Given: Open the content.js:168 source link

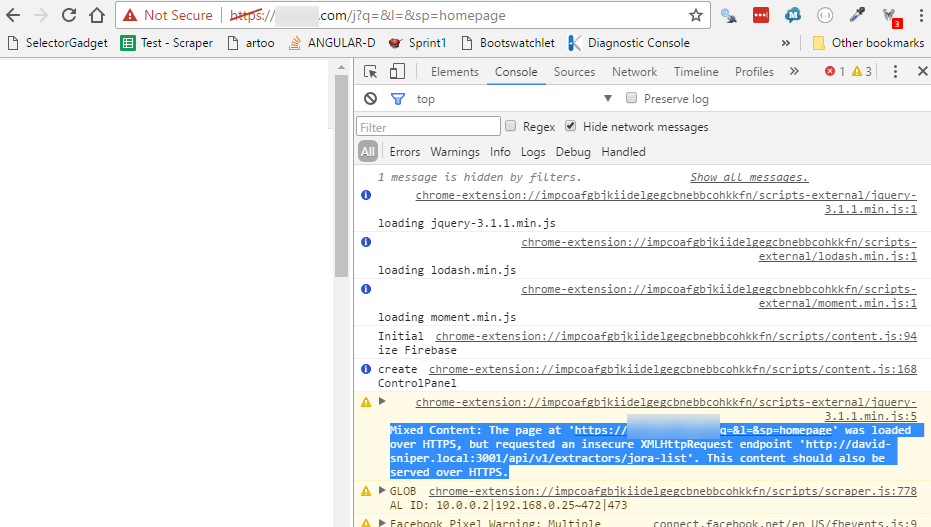Looking at the screenshot, I should click(673, 369).
